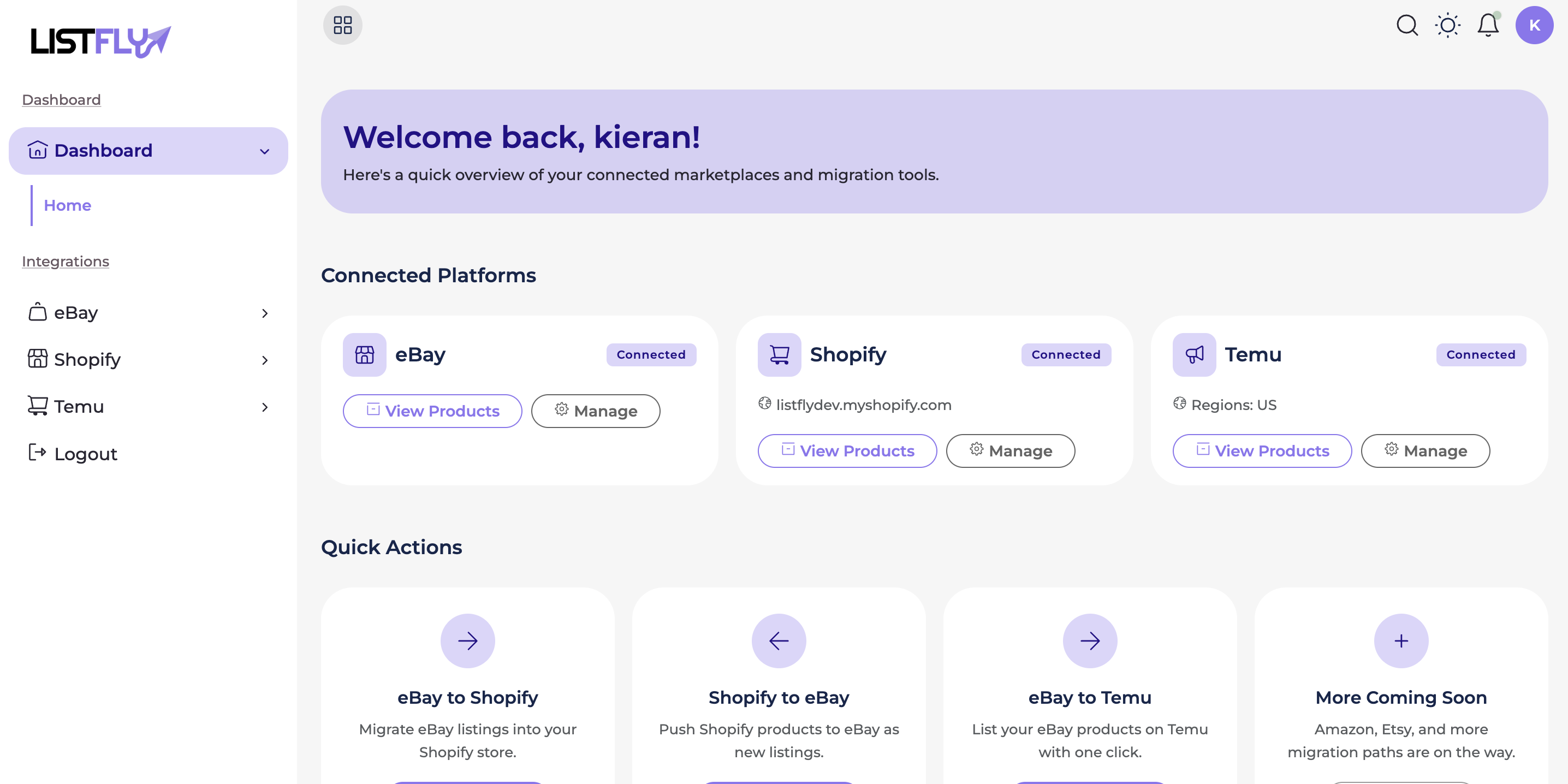Click the Connected badge on the Temu card
The width and height of the screenshot is (1568, 784).
click(x=1480, y=354)
